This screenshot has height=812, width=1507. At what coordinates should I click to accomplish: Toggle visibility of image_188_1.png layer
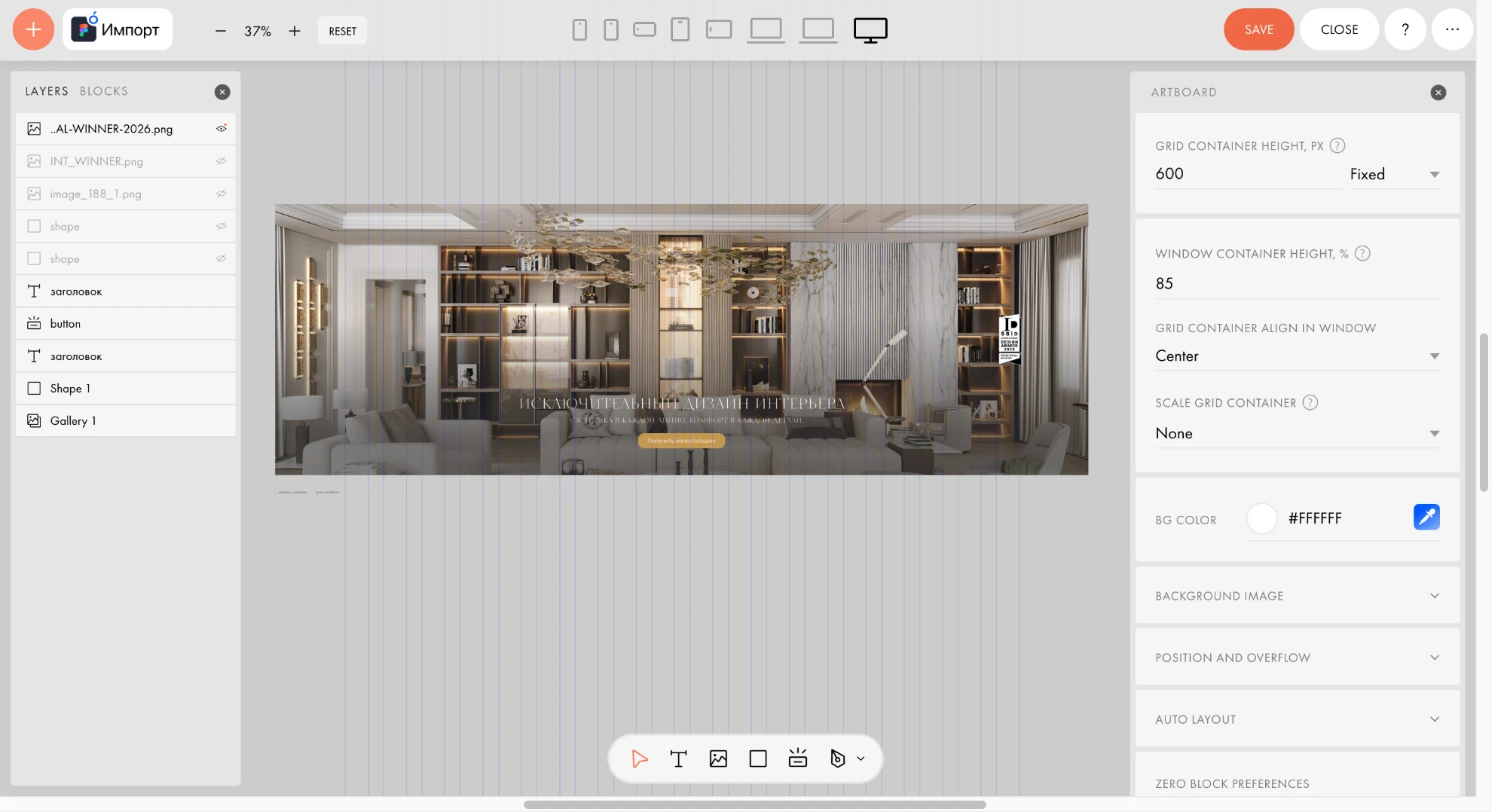221,194
